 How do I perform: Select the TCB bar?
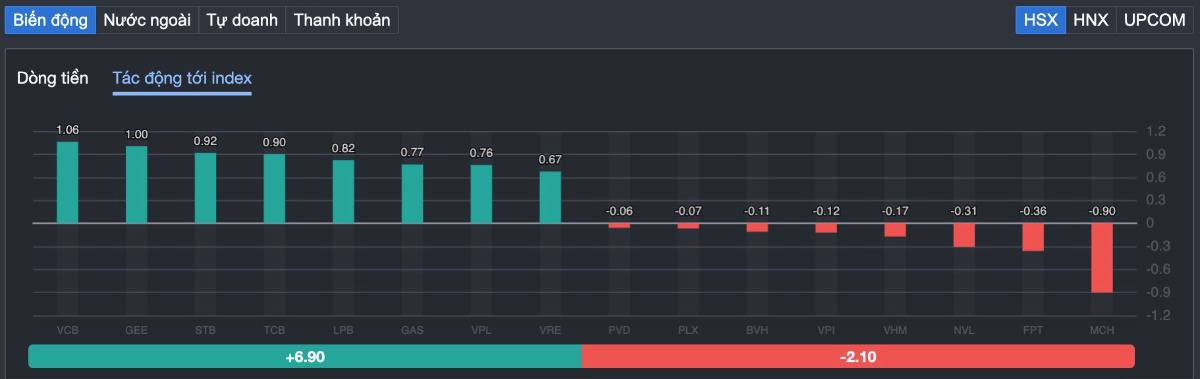(x=274, y=188)
